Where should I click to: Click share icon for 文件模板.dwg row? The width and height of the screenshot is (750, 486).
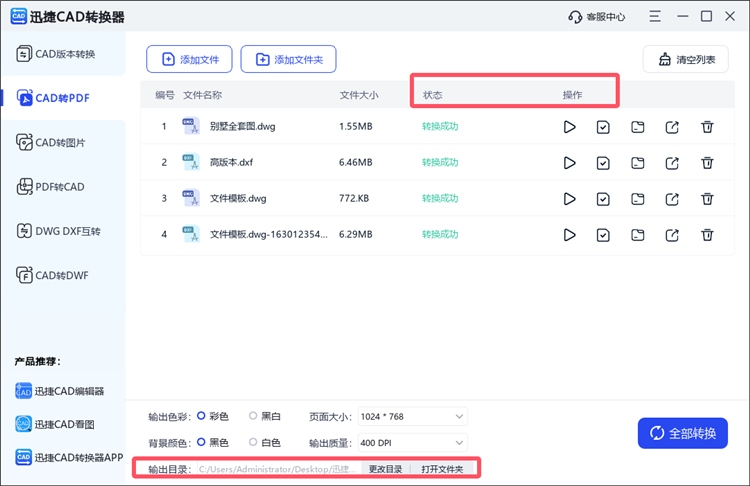coord(672,199)
